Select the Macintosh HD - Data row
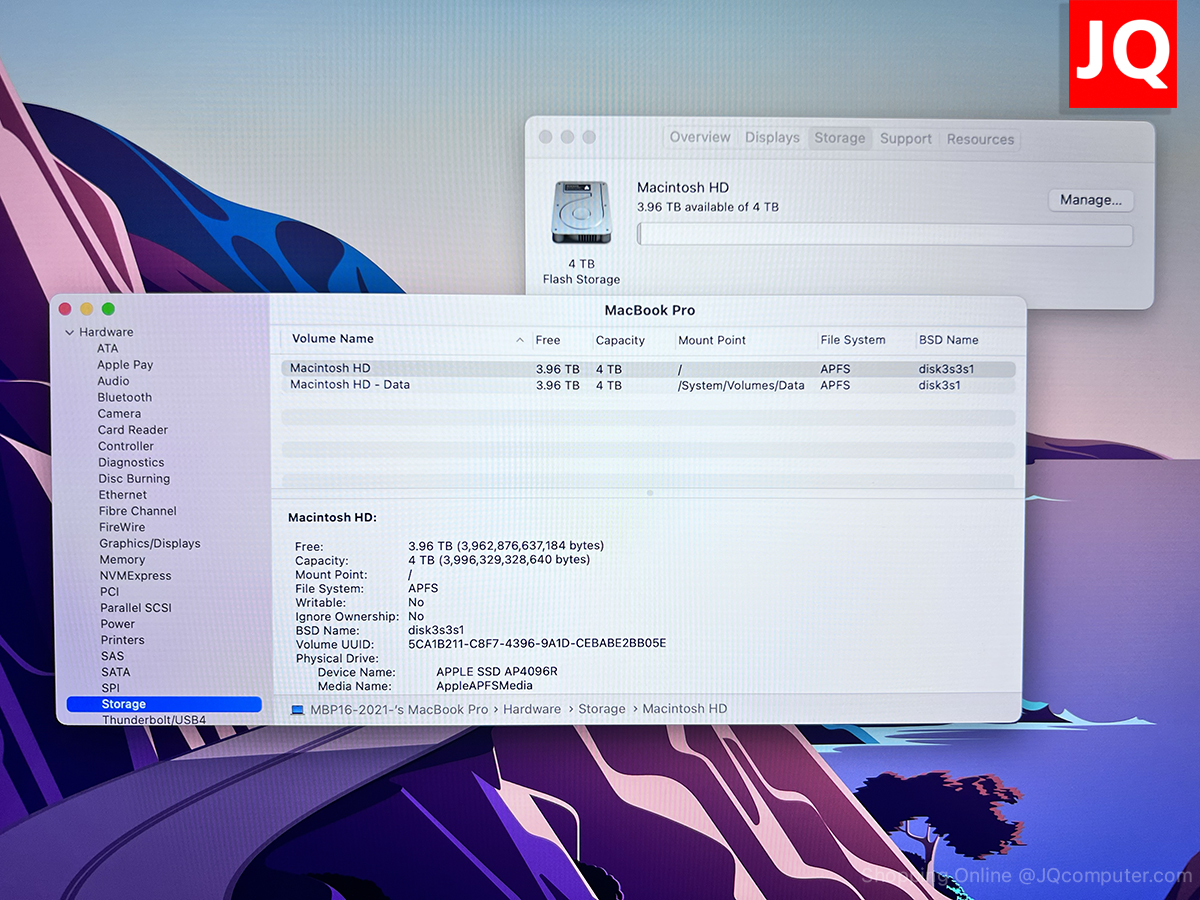Screen dimensions: 1200x900 pyautogui.click(x=648, y=385)
